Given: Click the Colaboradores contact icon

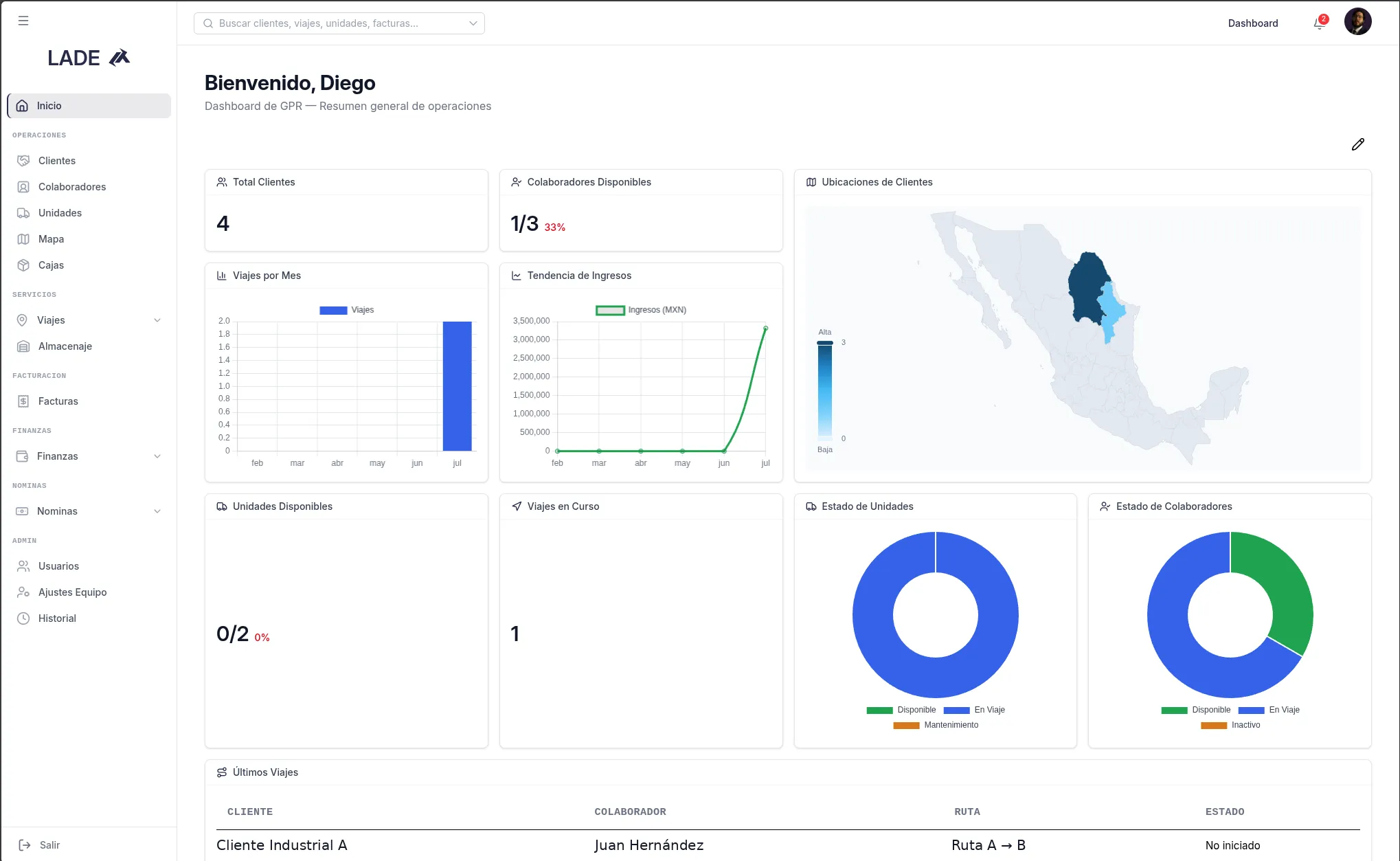Looking at the screenshot, I should tap(23, 187).
